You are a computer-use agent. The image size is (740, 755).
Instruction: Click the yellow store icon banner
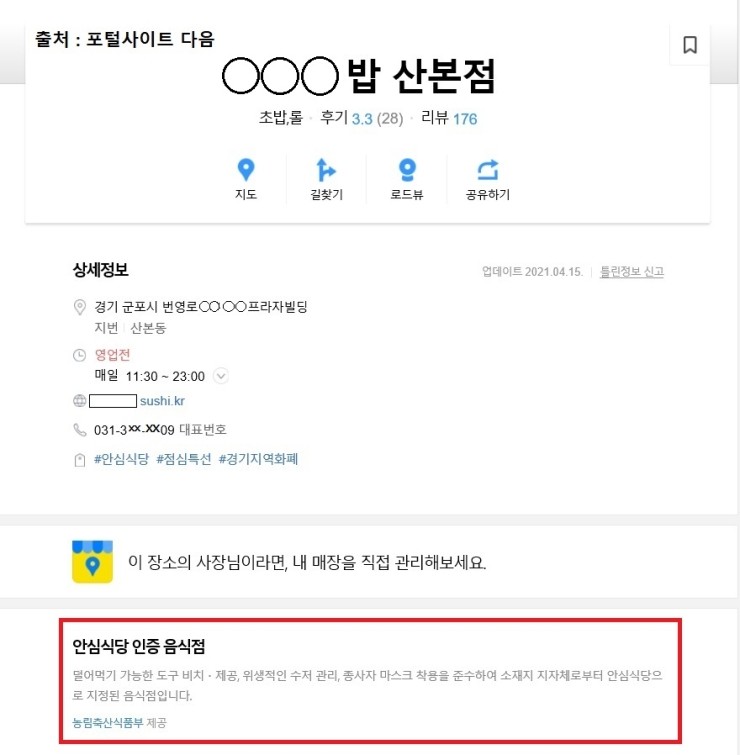tap(92, 561)
